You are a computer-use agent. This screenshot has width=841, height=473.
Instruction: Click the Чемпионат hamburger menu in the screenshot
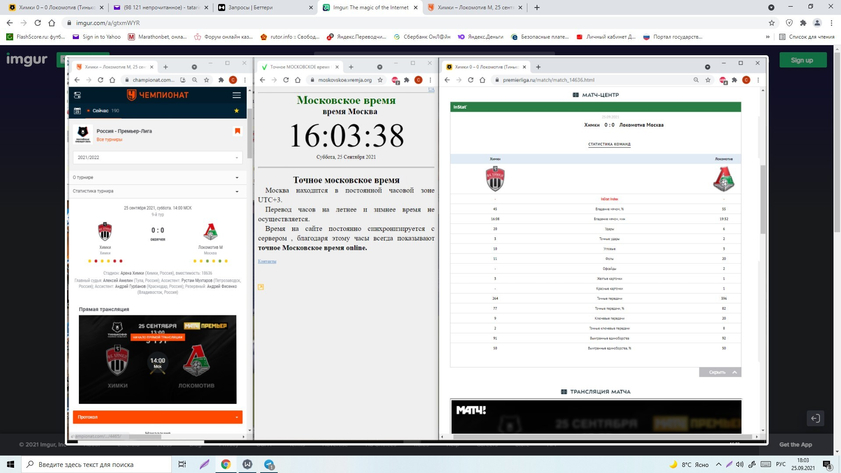[x=237, y=95]
